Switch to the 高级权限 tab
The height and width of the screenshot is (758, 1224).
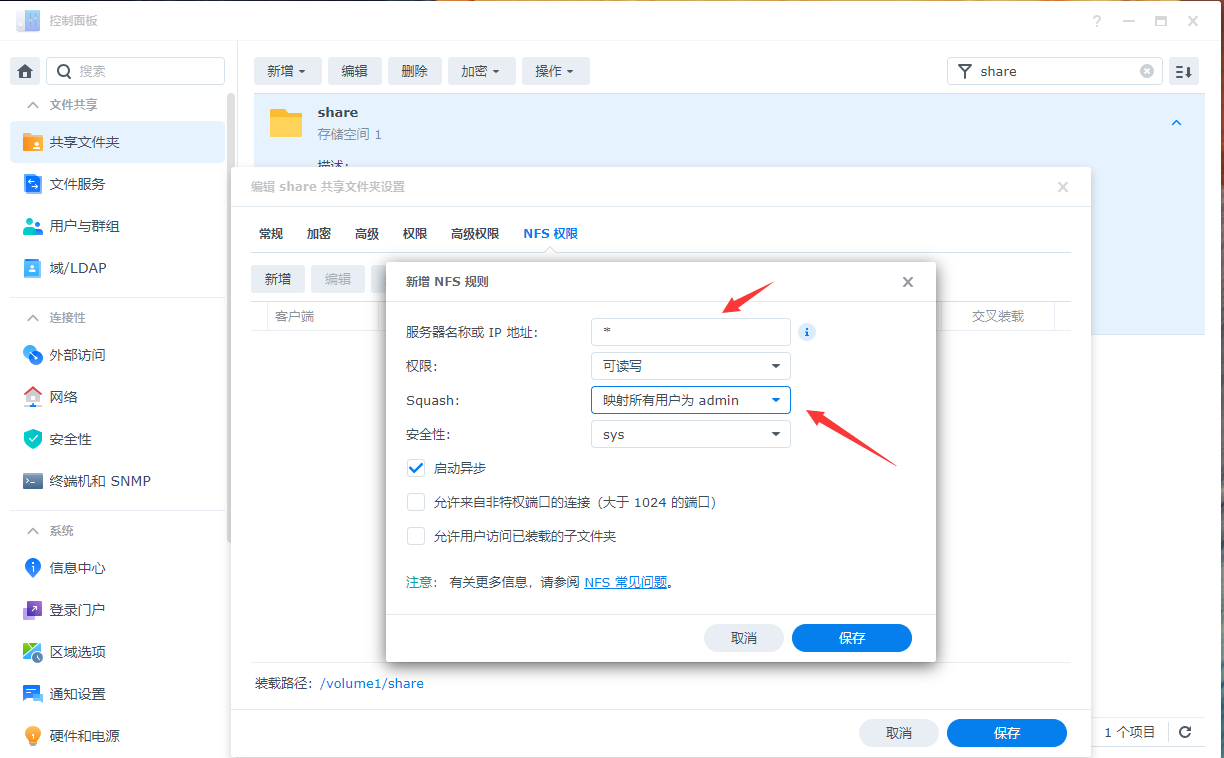click(475, 234)
